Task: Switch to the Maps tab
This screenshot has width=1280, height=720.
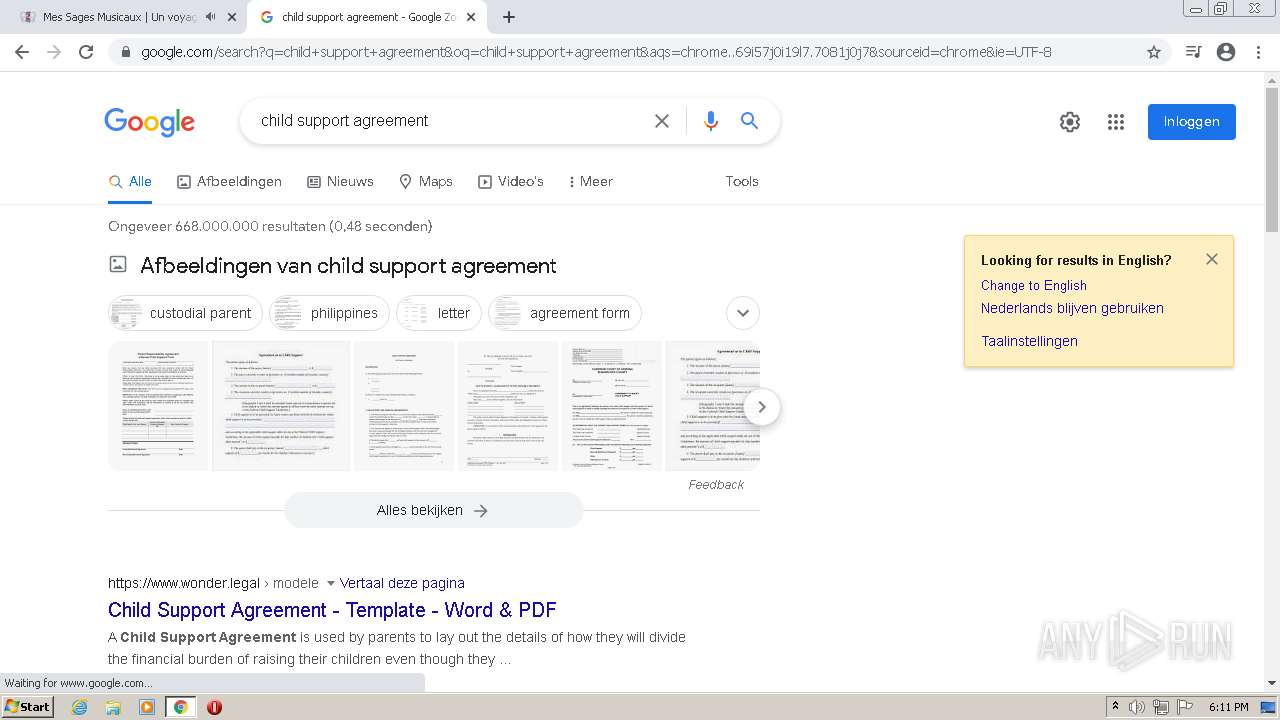Action: tap(426, 181)
